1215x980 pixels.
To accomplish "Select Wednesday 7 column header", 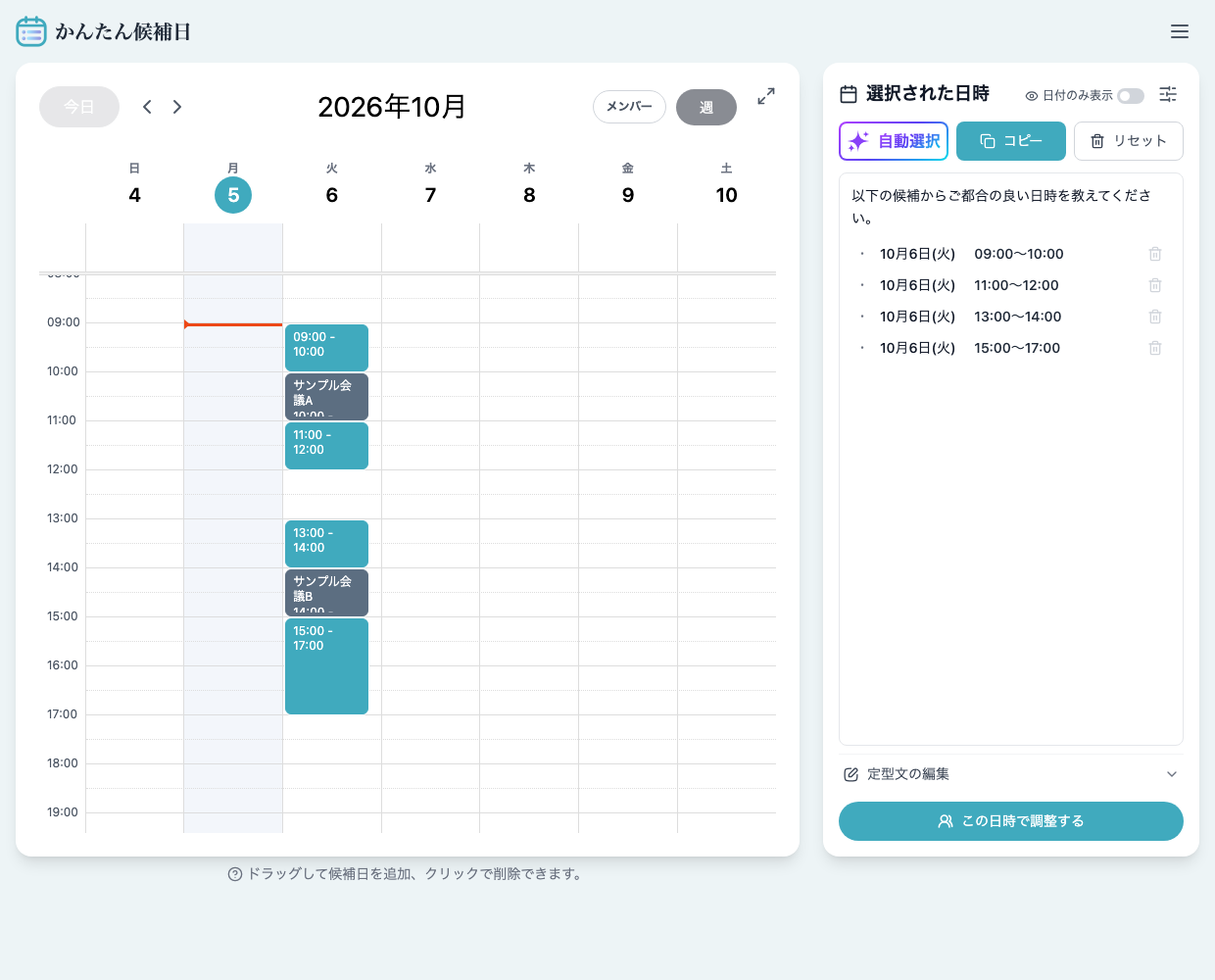I will coord(430,184).
